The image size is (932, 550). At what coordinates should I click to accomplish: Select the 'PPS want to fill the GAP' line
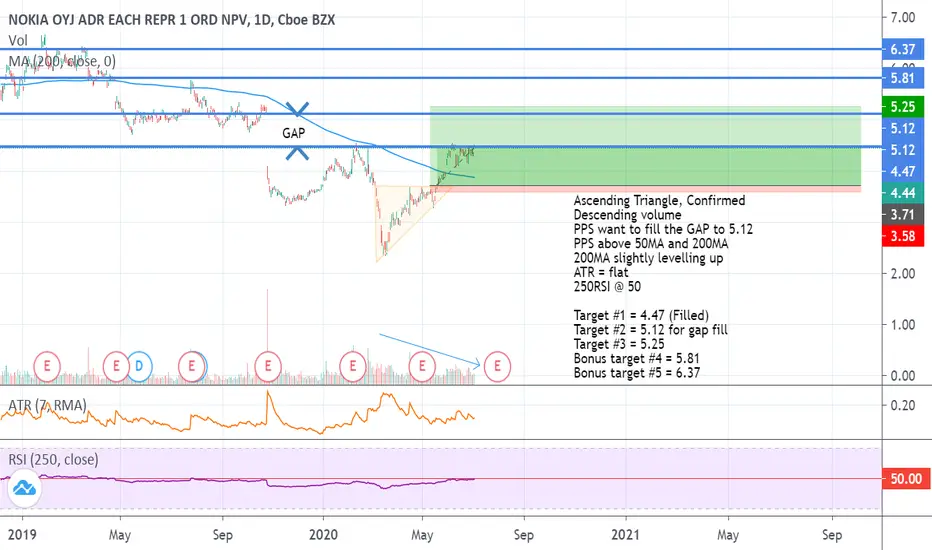coord(663,229)
